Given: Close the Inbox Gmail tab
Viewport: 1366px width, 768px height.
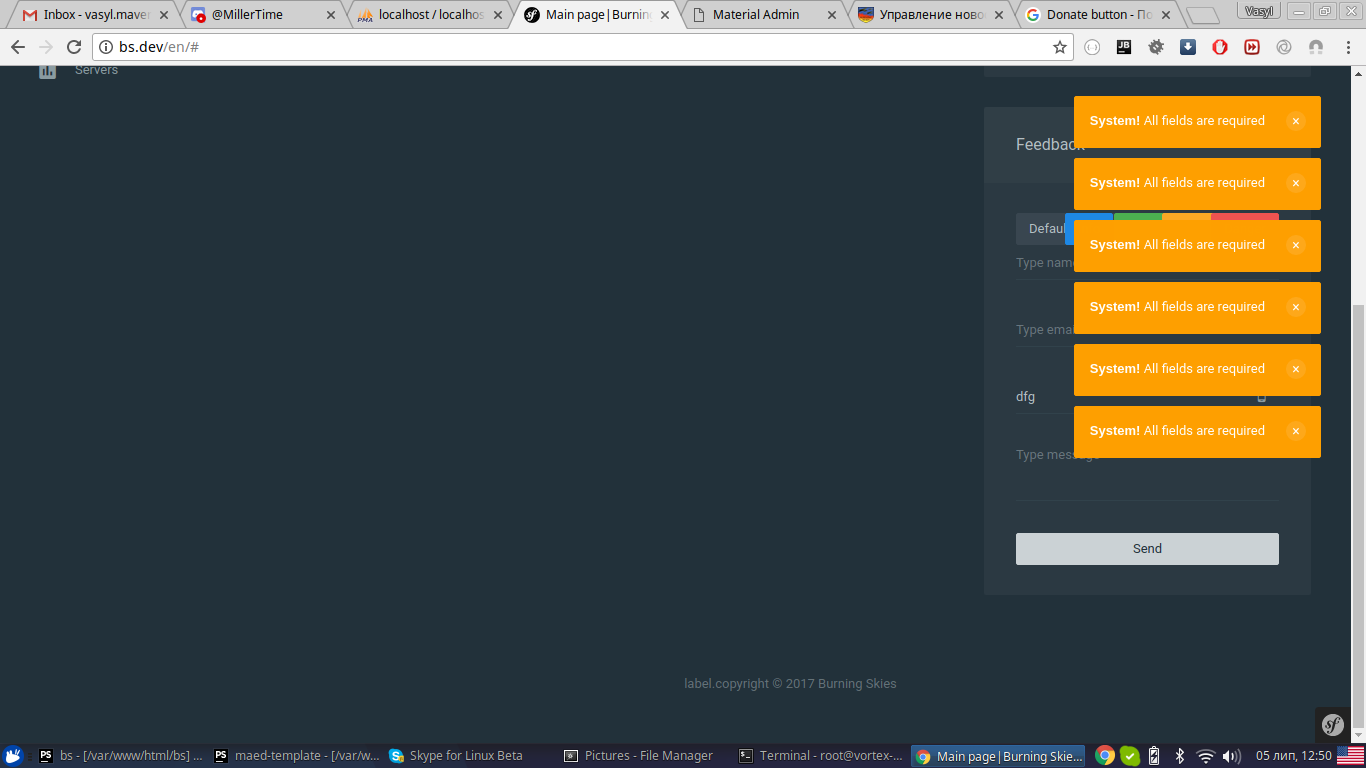Looking at the screenshot, I should [164, 15].
